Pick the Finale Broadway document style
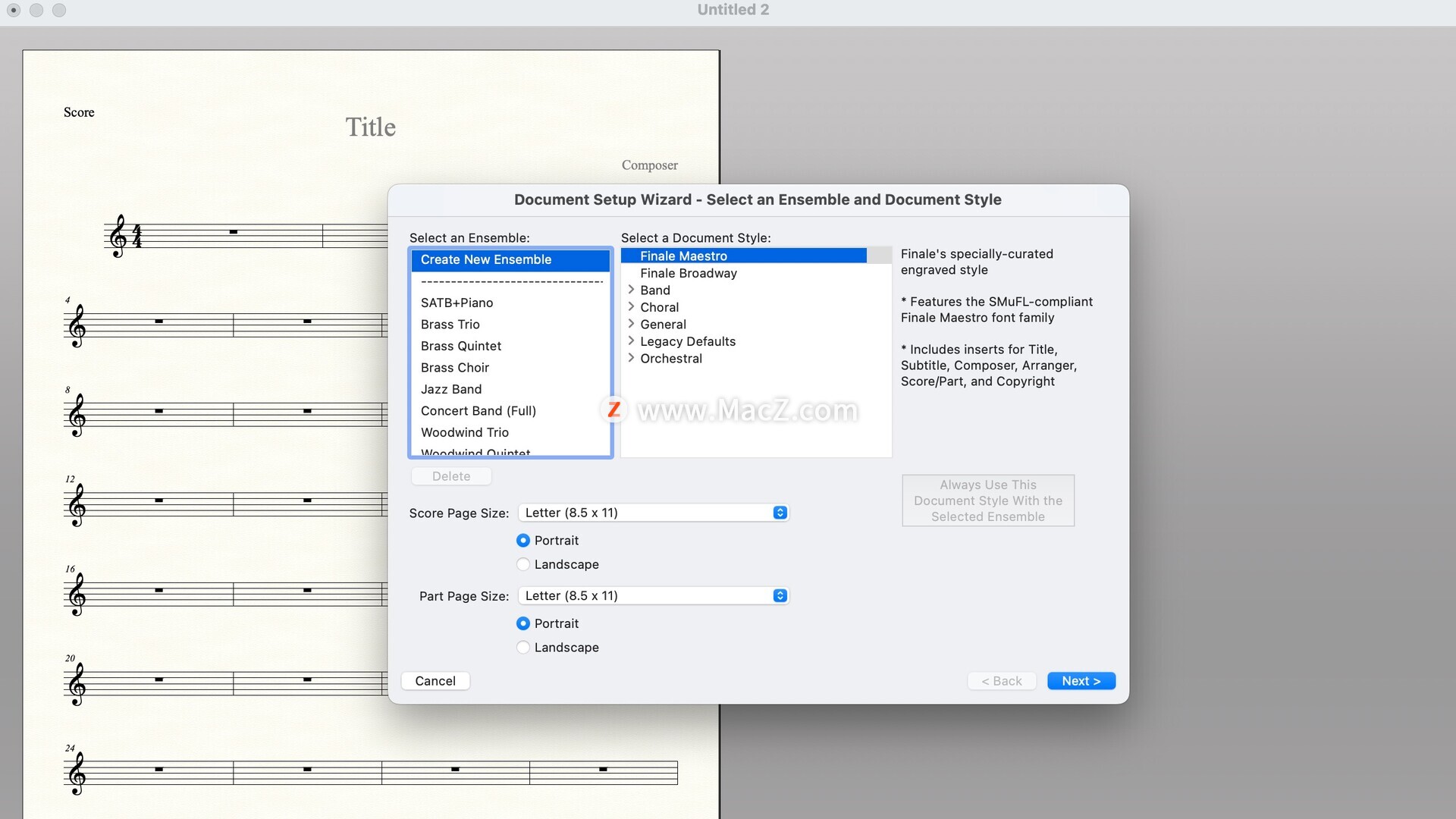 coord(688,273)
